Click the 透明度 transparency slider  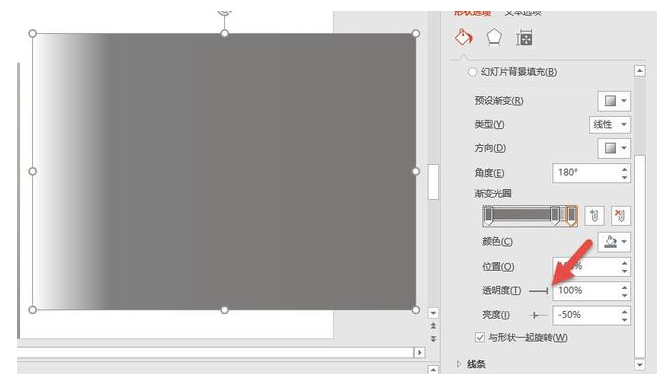tap(539, 291)
